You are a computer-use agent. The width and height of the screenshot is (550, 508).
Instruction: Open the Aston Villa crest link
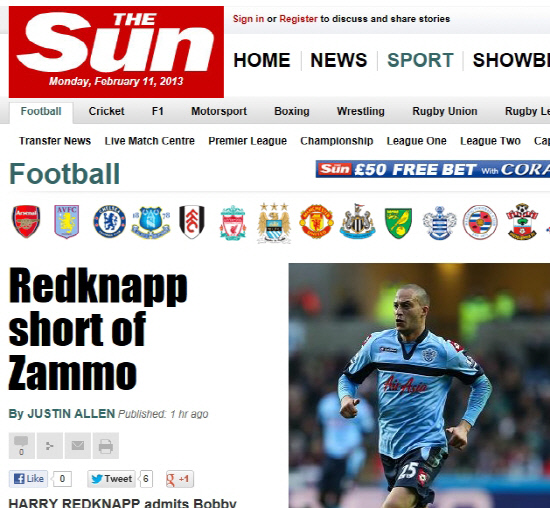(67, 222)
